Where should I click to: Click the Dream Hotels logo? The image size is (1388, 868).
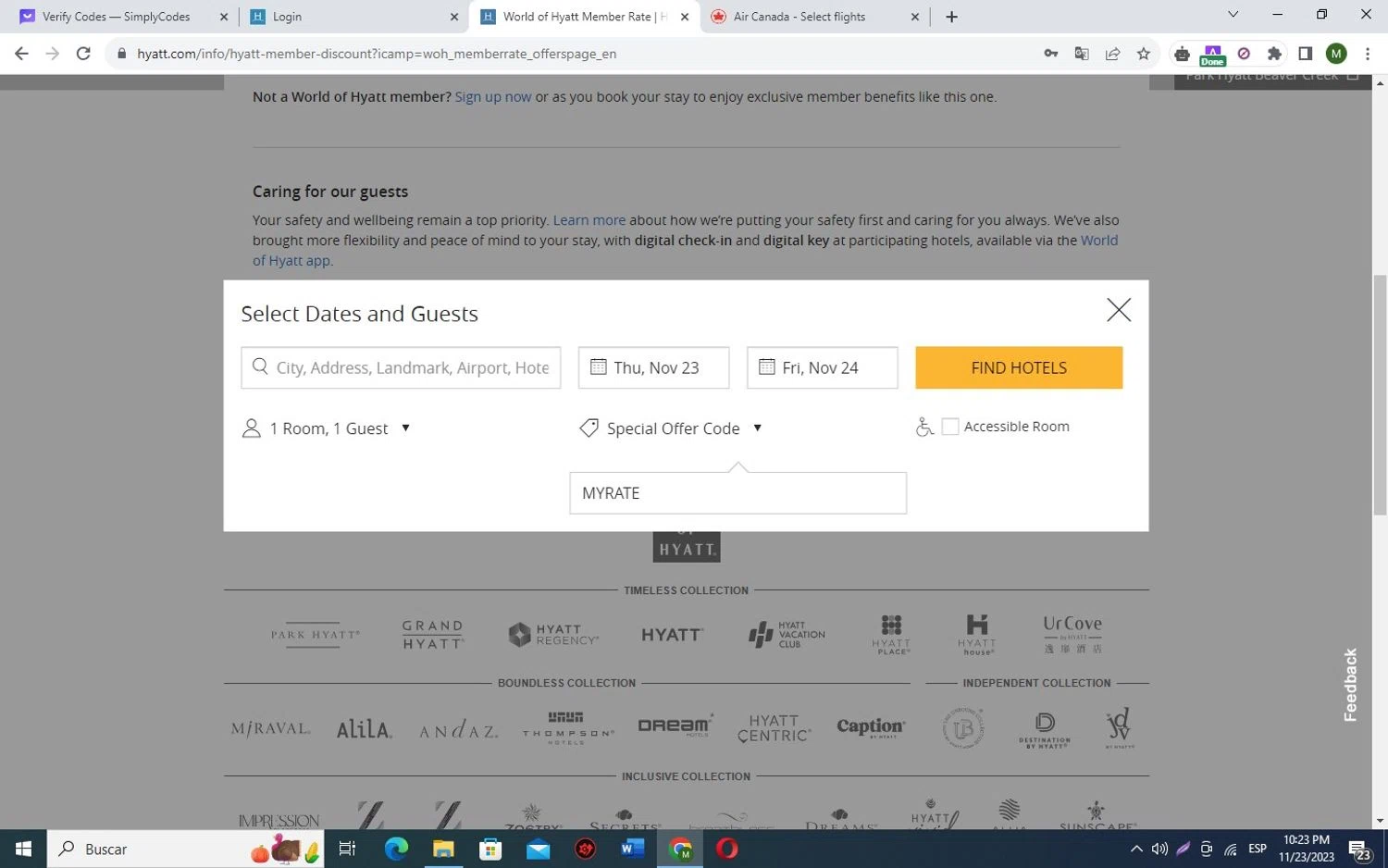coord(675,726)
